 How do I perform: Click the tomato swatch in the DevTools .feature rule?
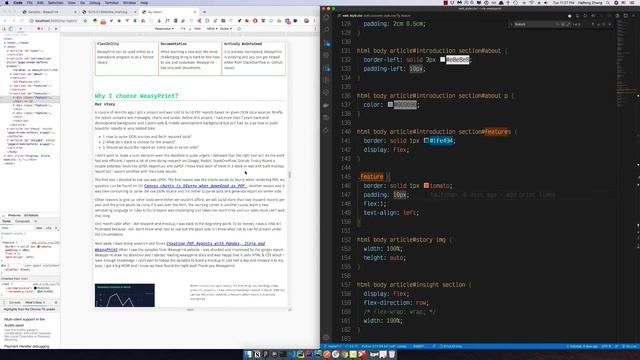(x=39, y=247)
